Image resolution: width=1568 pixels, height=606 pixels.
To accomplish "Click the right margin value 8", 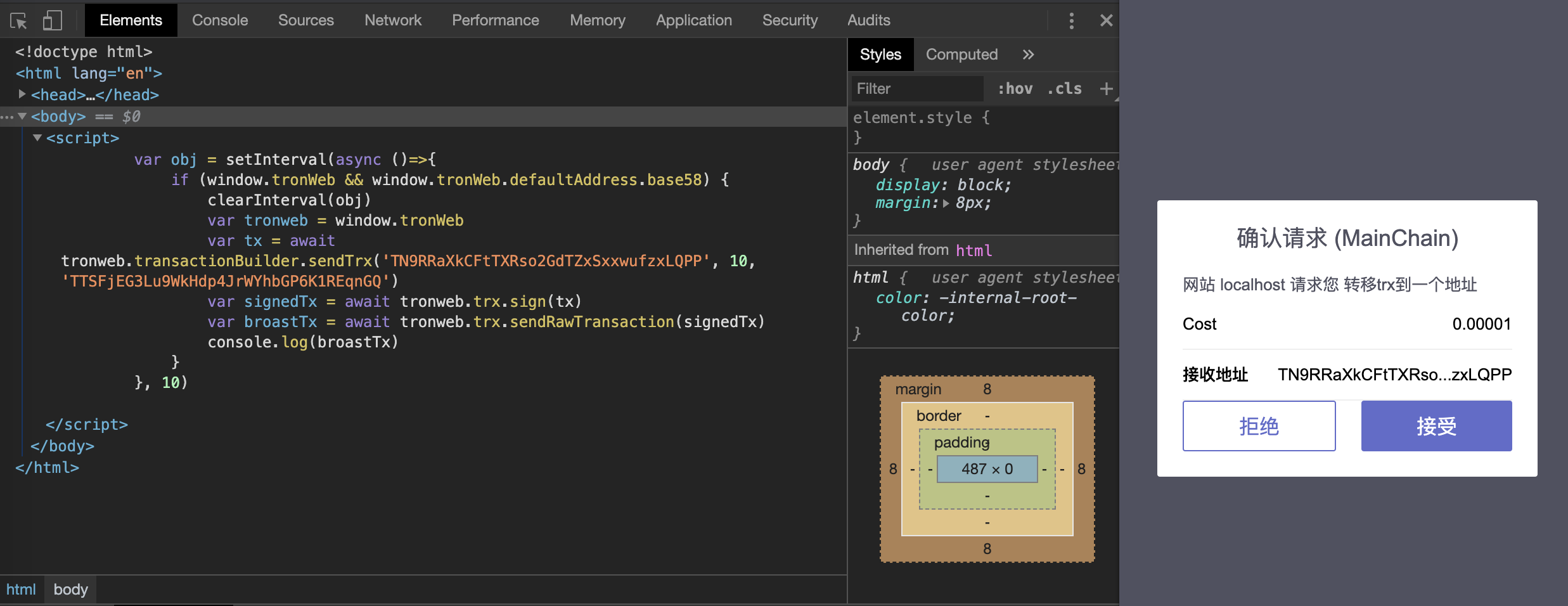I will [x=1082, y=469].
